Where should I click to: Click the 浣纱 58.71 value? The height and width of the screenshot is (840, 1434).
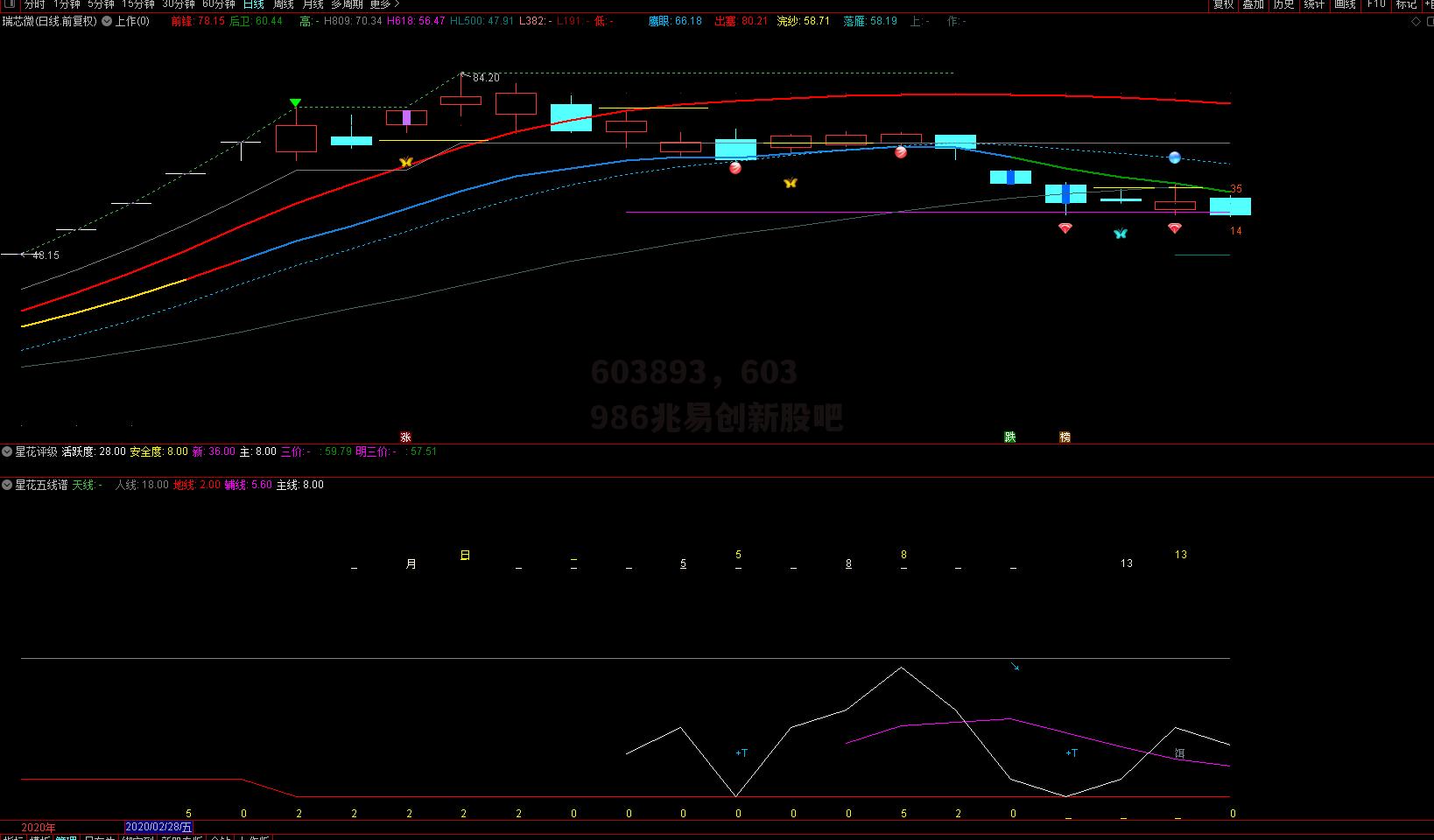804,21
